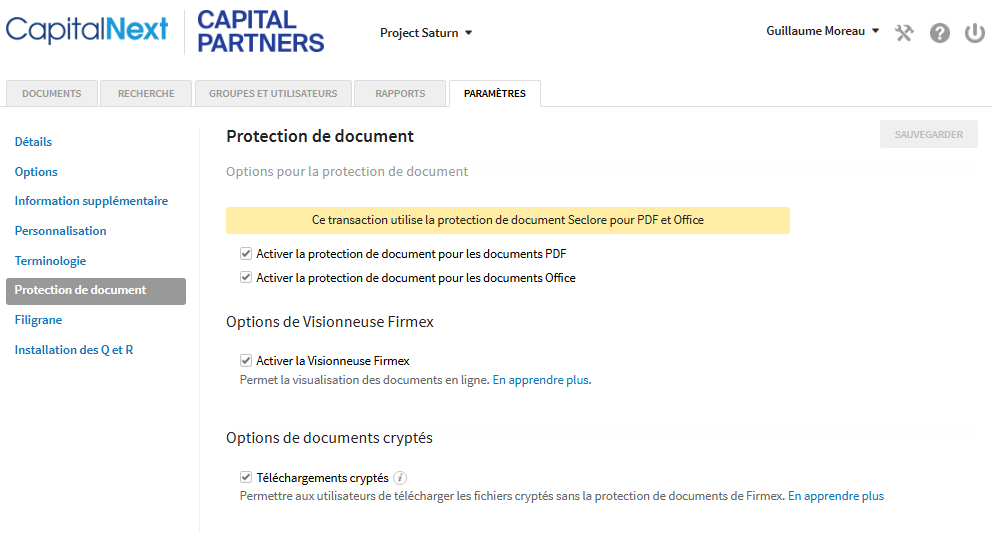This screenshot has width=992, height=533.
Task: Select Filigrane in the sidebar
Action: click(39, 320)
